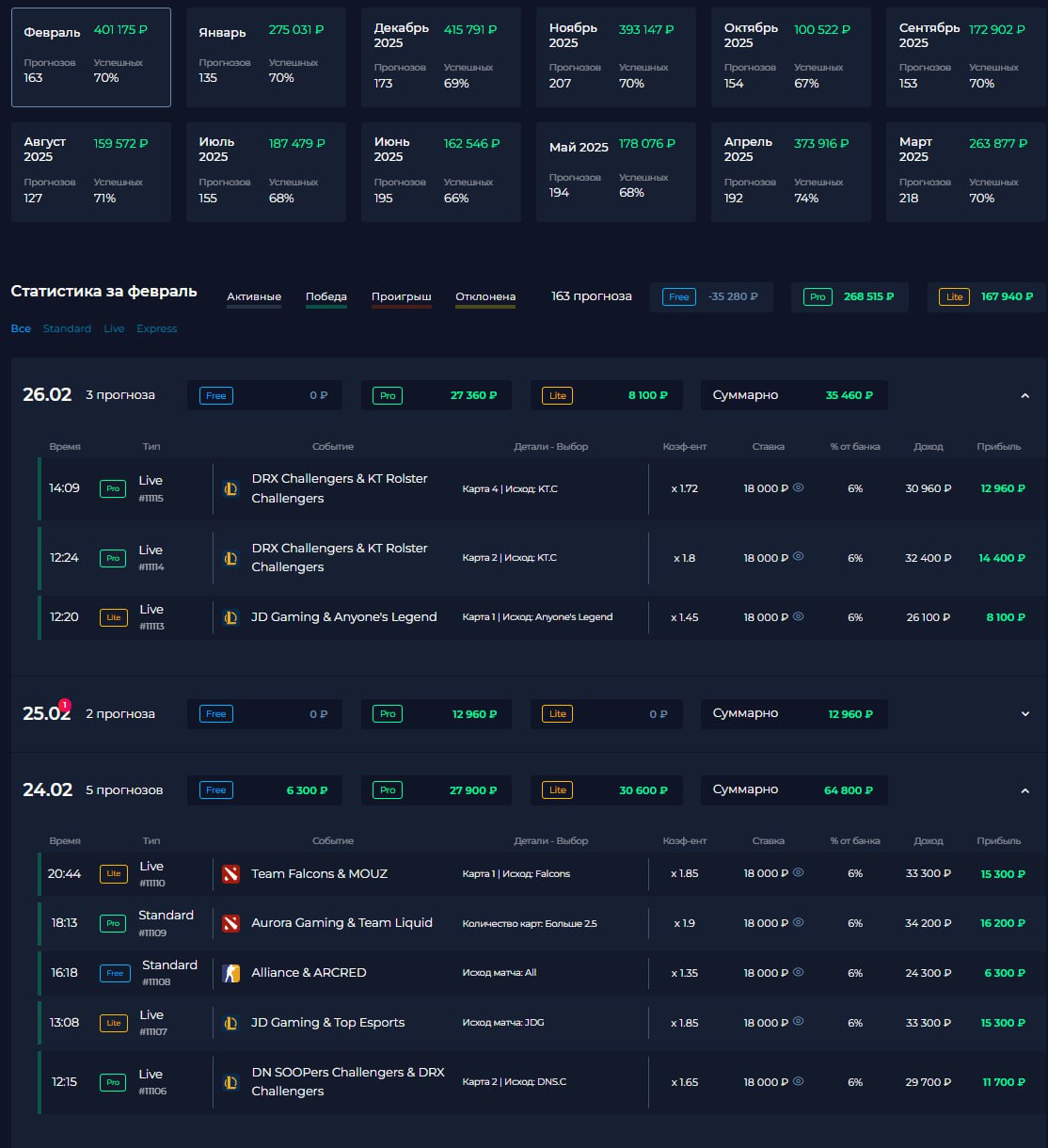Viewport: 1048px width, 1148px height.
Task: Open the Январь monthly statistics card
Action: 266,57
